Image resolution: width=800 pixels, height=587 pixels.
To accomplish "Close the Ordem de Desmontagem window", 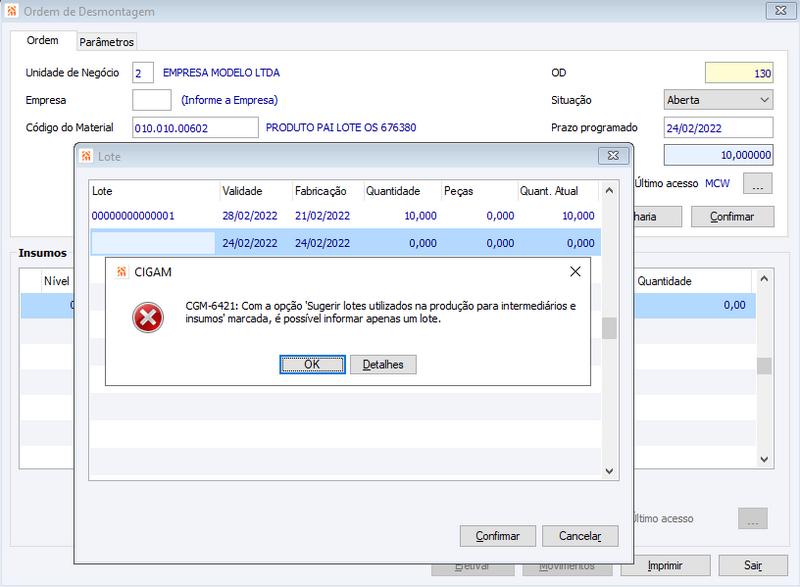I will (781, 11).
